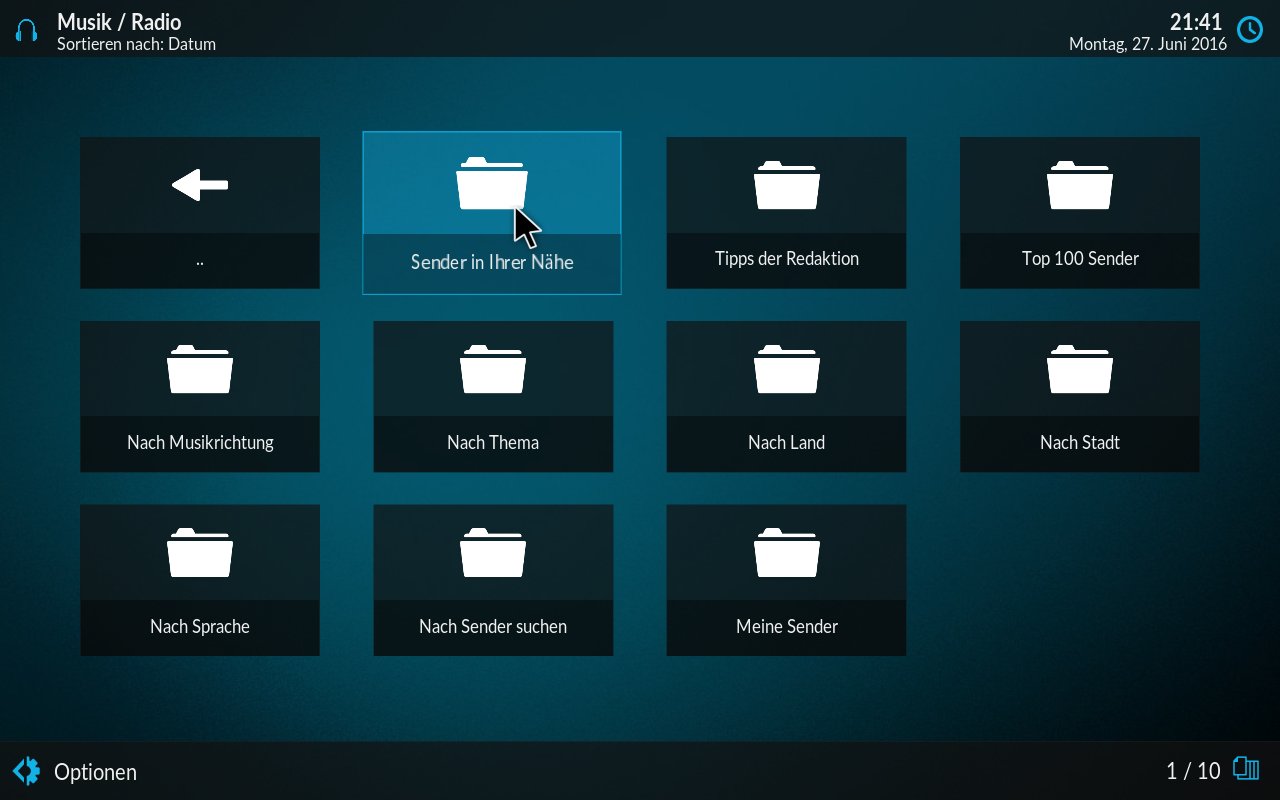The image size is (1280, 800).
Task: Click the pages icon beside 1 / 10
Action: pos(1246,769)
